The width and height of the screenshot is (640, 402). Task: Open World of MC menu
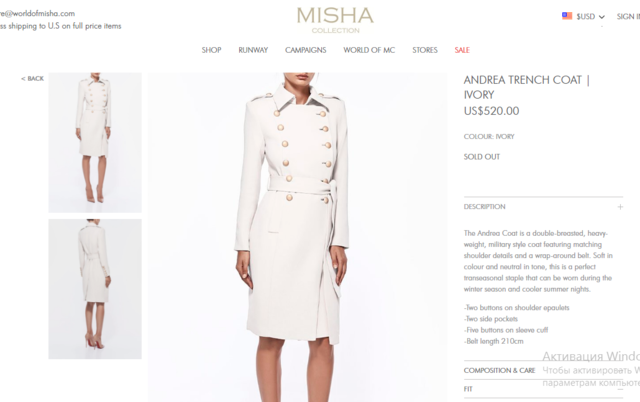point(369,50)
